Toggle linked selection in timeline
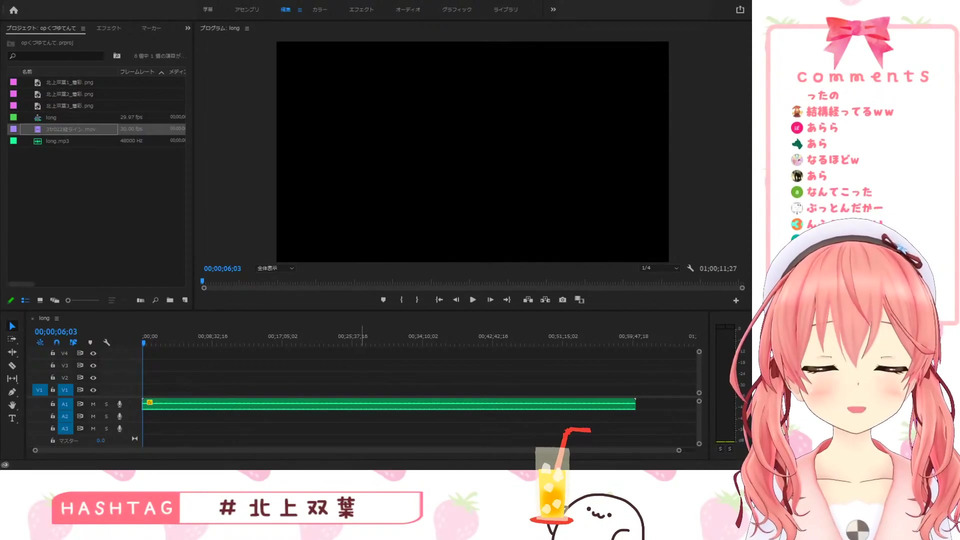 (73, 342)
